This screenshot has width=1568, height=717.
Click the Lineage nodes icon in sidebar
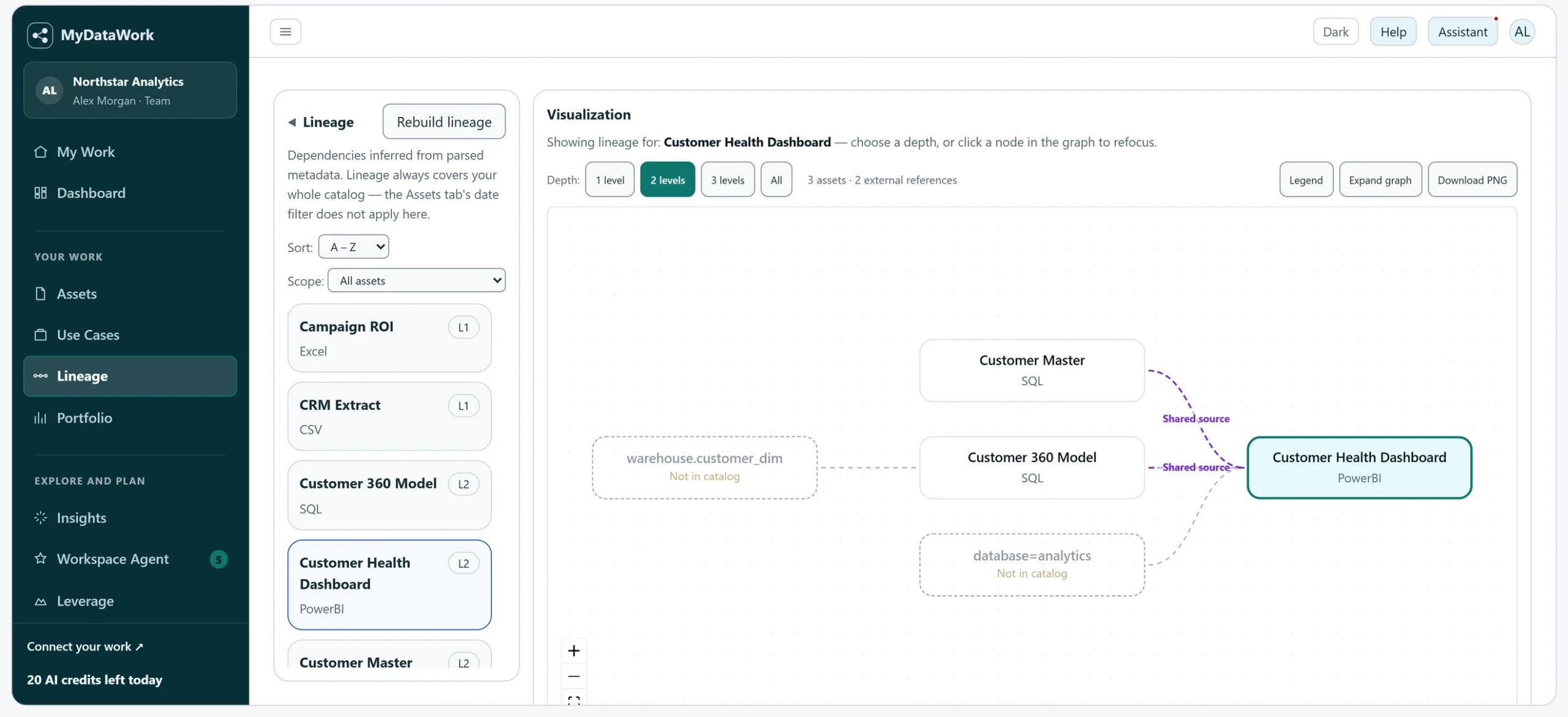(x=40, y=376)
